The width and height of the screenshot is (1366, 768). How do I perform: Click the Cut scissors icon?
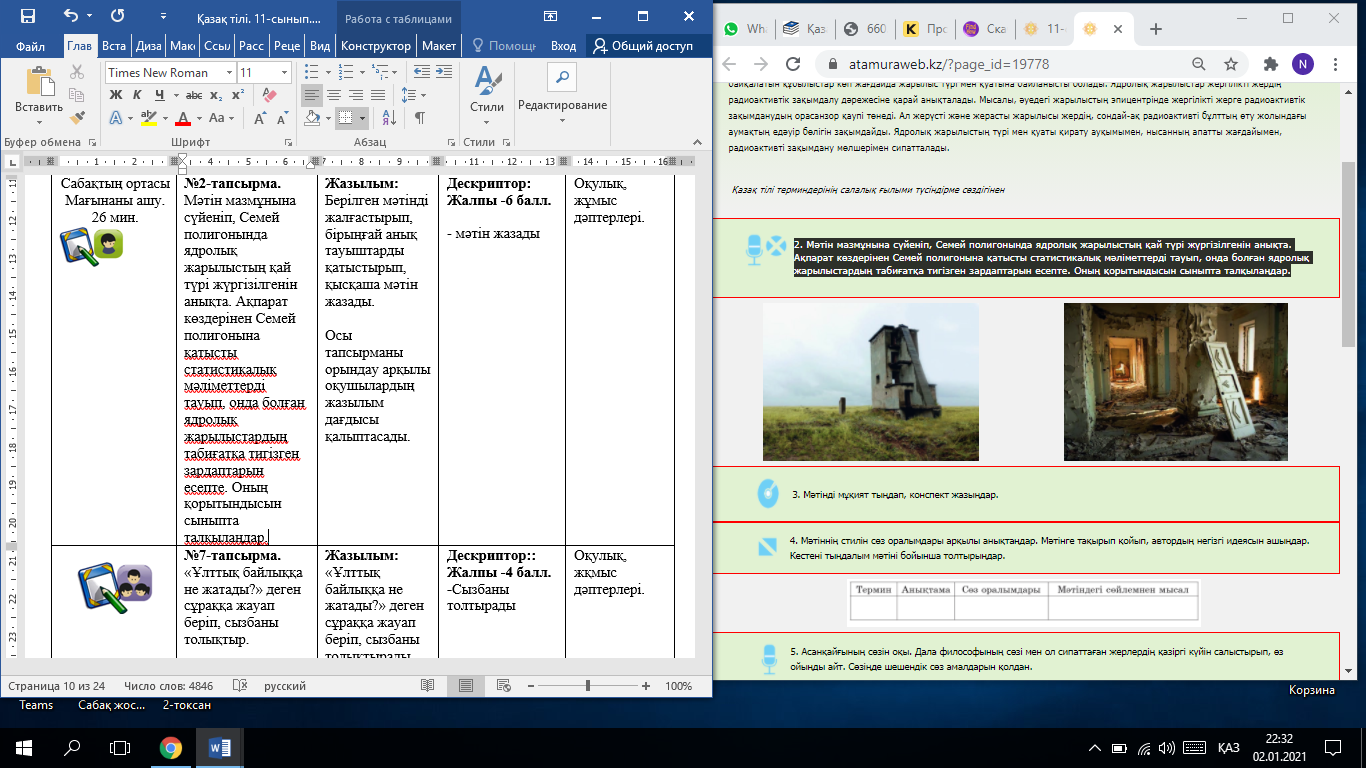pos(78,73)
